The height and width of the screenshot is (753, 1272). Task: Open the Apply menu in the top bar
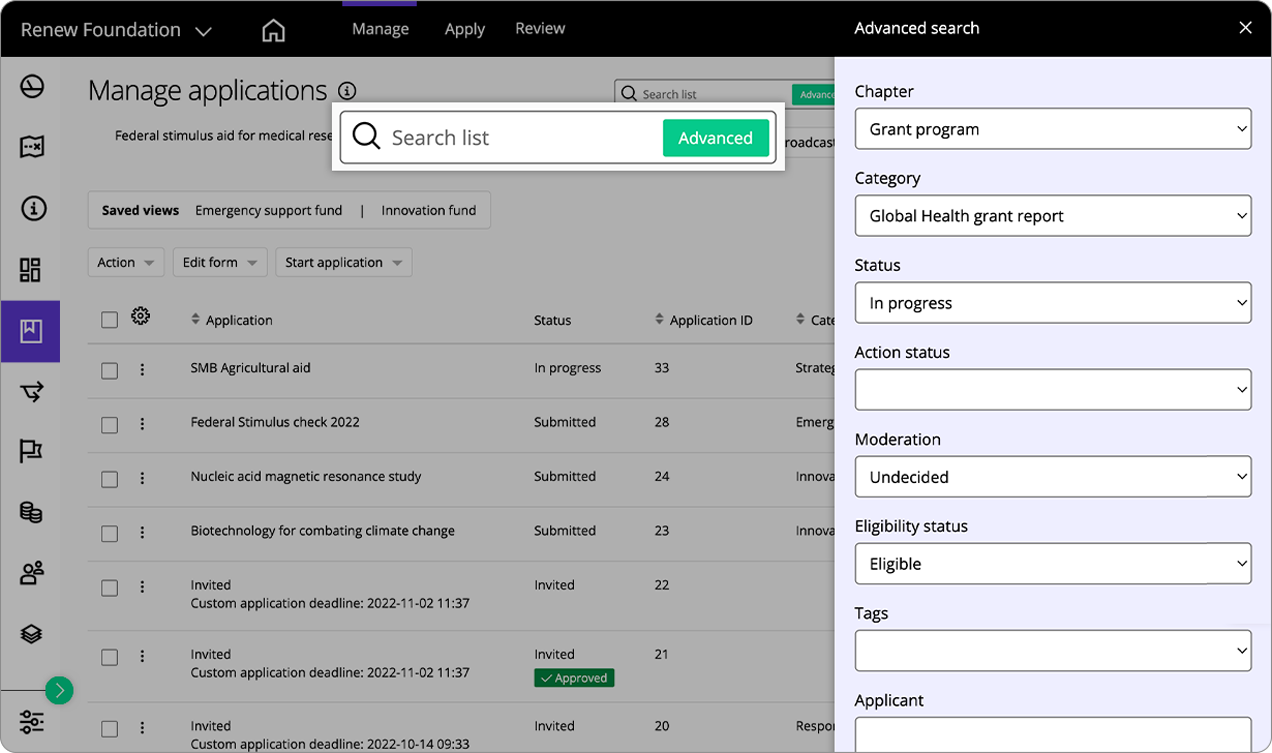(x=464, y=28)
